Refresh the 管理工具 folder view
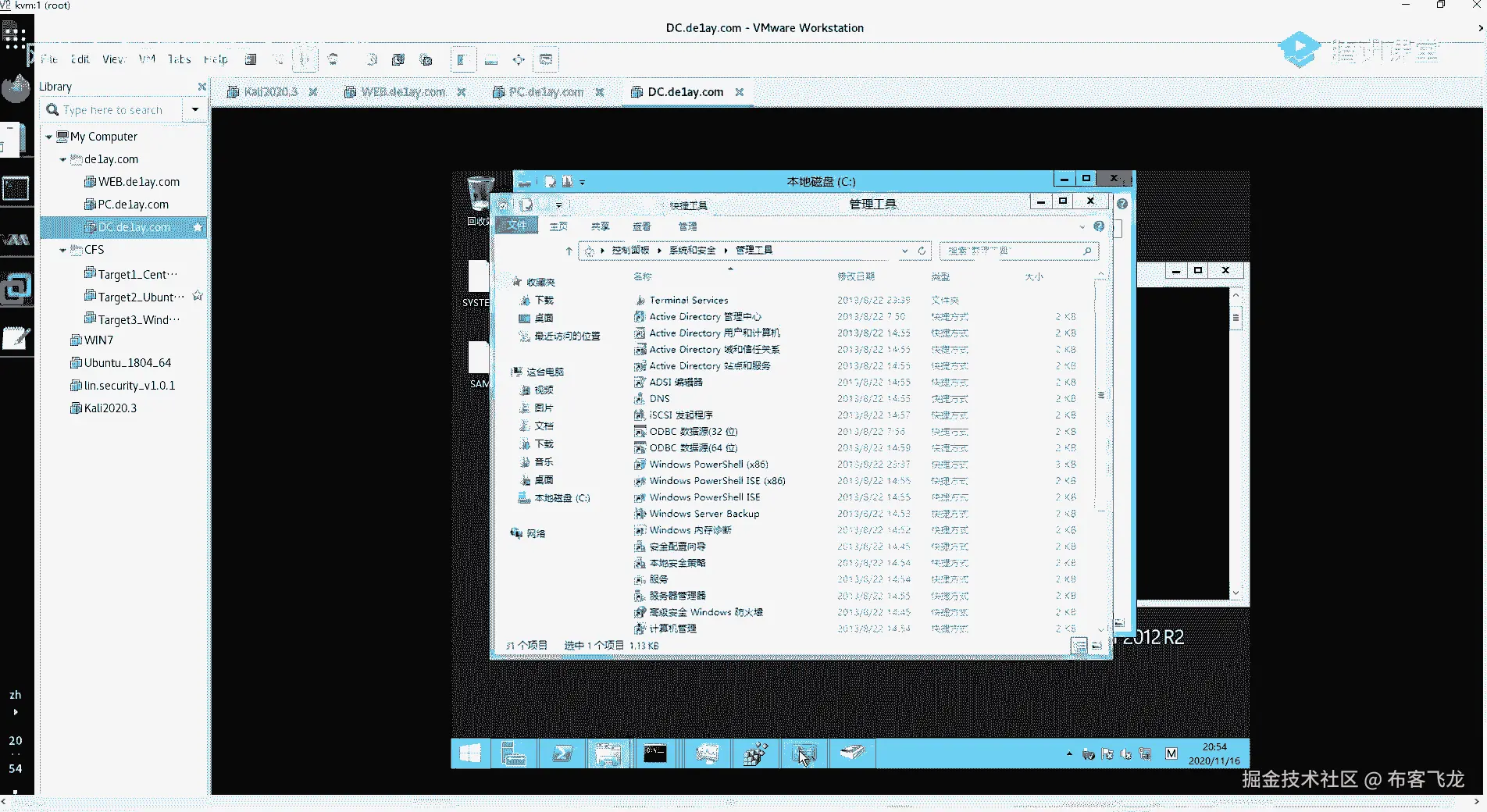This screenshot has width=1487, height=812. tap(922, 251)
